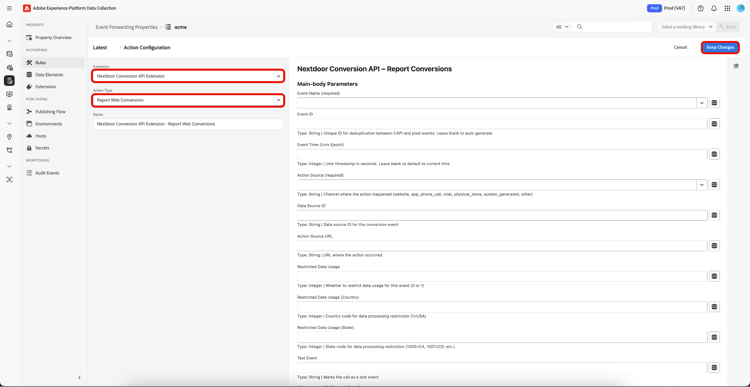Open data element picker for Action Source (required)
750x387 pixels.
[x=715, y=185]
